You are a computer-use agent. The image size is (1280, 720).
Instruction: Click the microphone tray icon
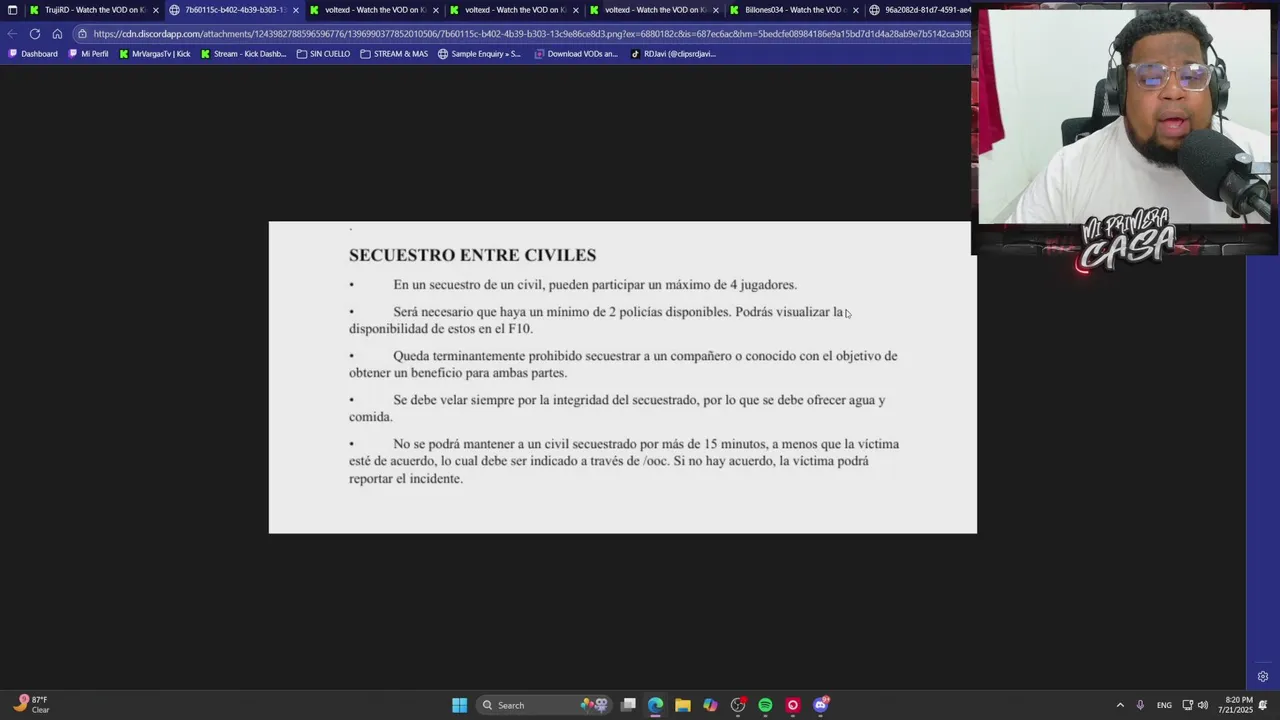[x=1140, y=705]
